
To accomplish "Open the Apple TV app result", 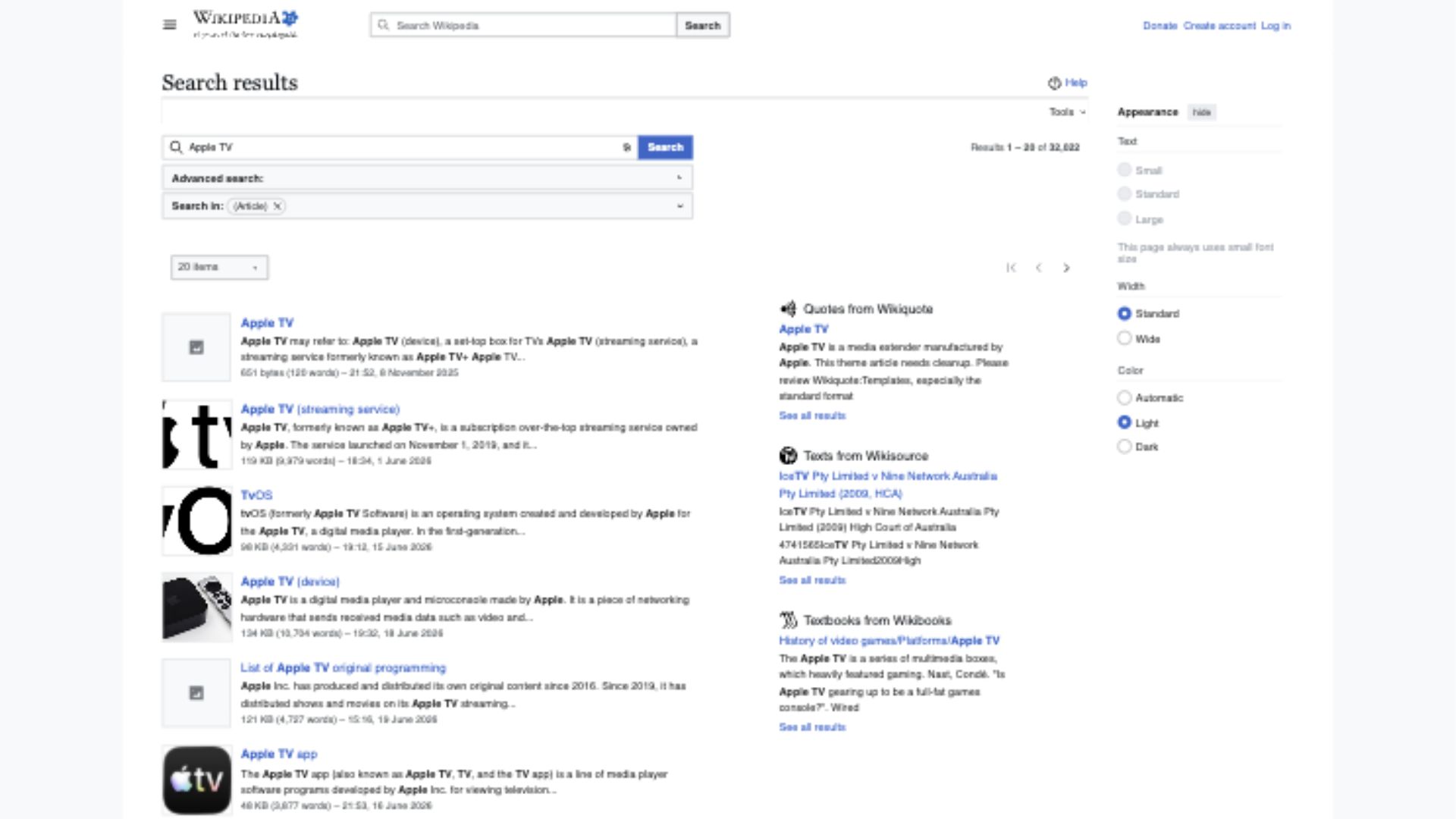I will (x=279, y=755).
